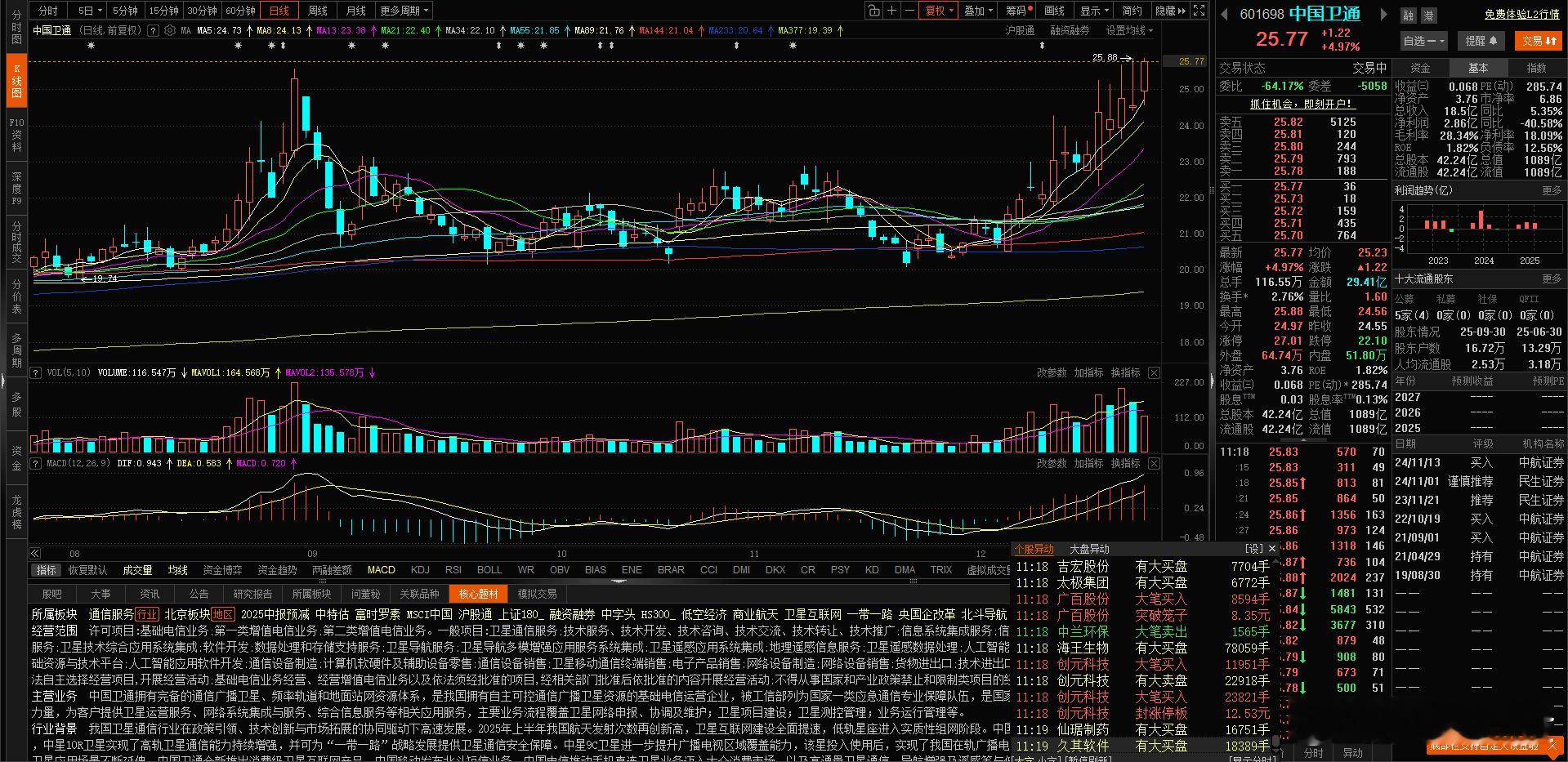The width and height of the screenshot is (1568, 762).
Task: Click the 沪股通 label above chart
Action: (x=1019, y=30)
